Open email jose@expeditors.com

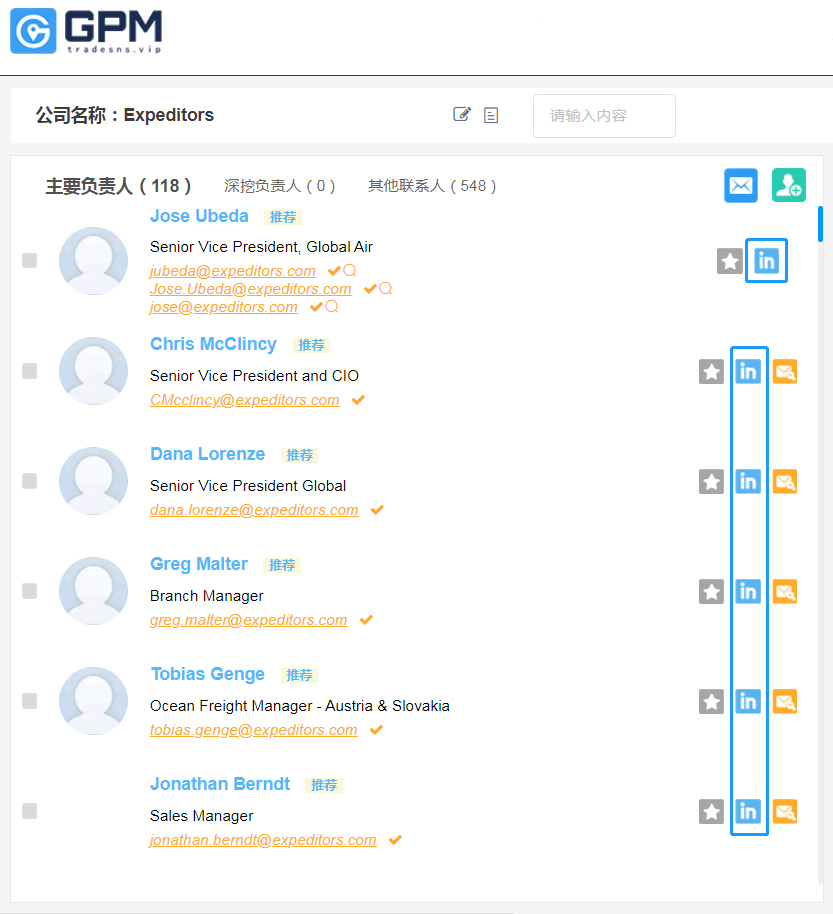(224, 307)
